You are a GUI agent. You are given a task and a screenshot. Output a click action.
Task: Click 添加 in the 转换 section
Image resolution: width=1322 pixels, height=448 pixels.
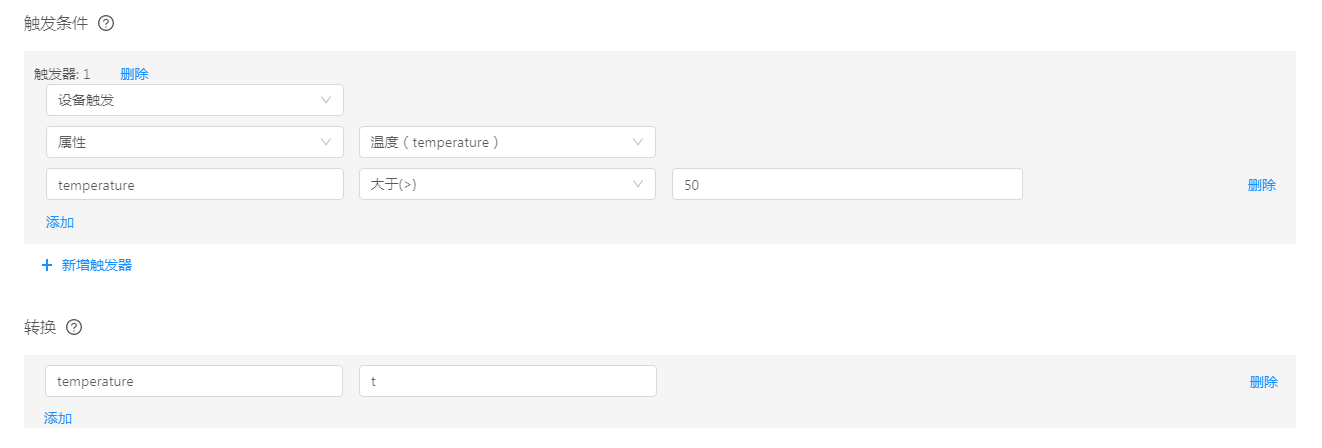tap(58, 418)
